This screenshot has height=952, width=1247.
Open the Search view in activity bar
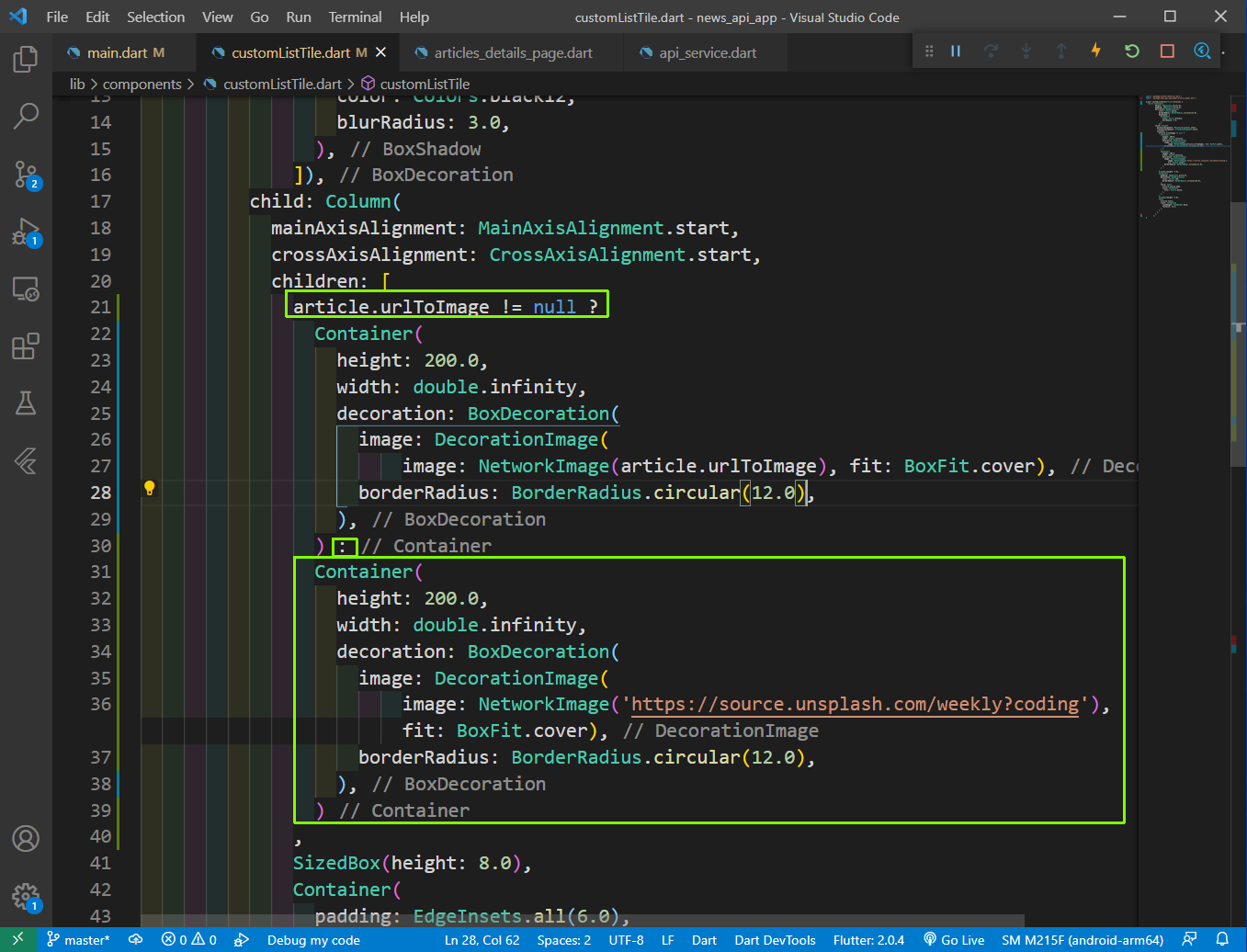[x=26, y=116]
